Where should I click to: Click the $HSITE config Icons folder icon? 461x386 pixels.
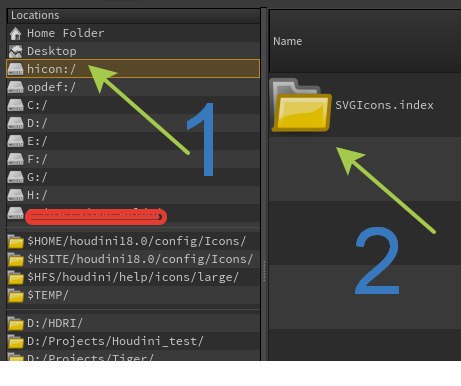[15, 259]
